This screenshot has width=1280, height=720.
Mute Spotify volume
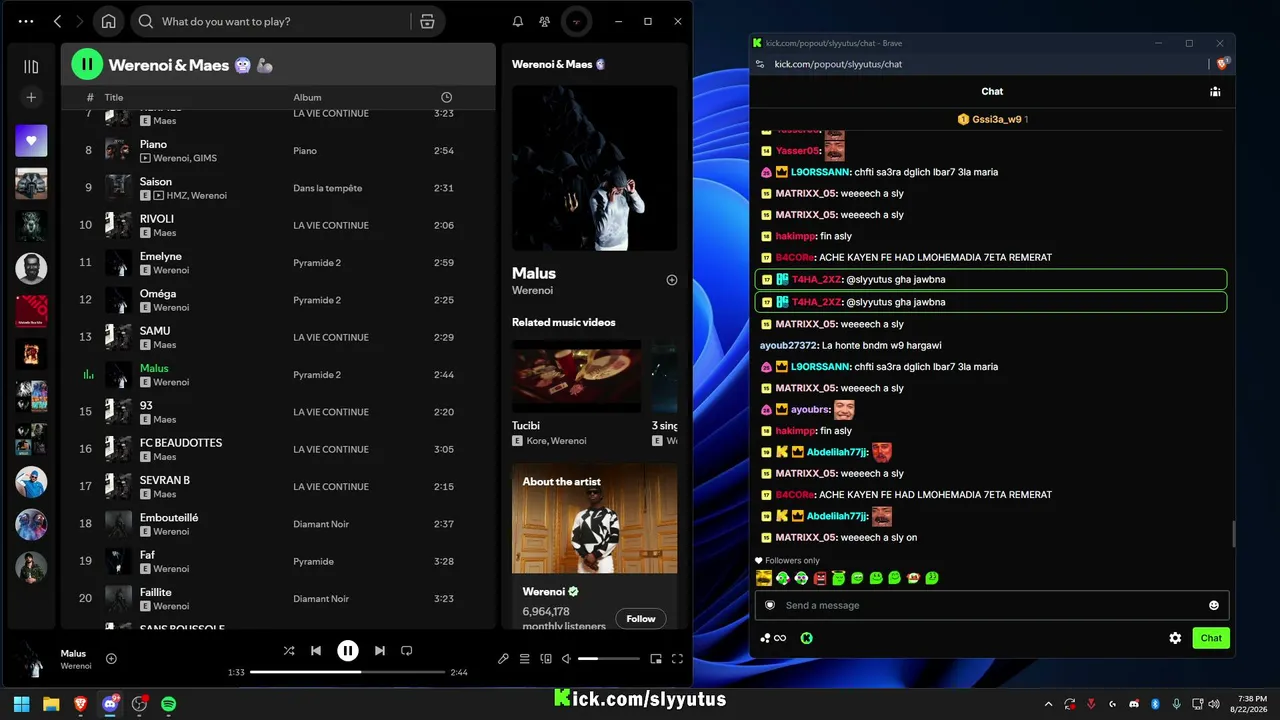(566, 659)
